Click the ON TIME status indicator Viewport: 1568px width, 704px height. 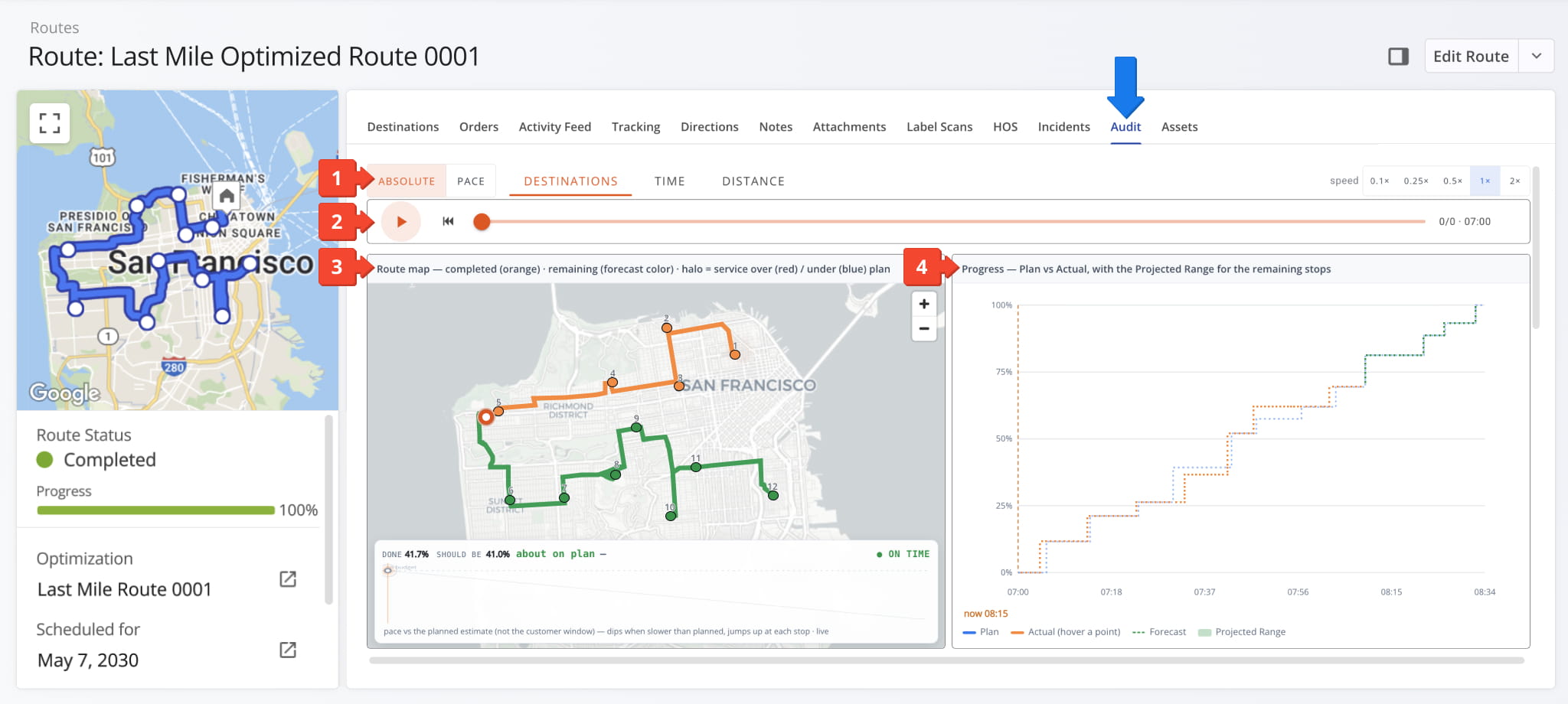pyautogui.click(x=903, y=554)
